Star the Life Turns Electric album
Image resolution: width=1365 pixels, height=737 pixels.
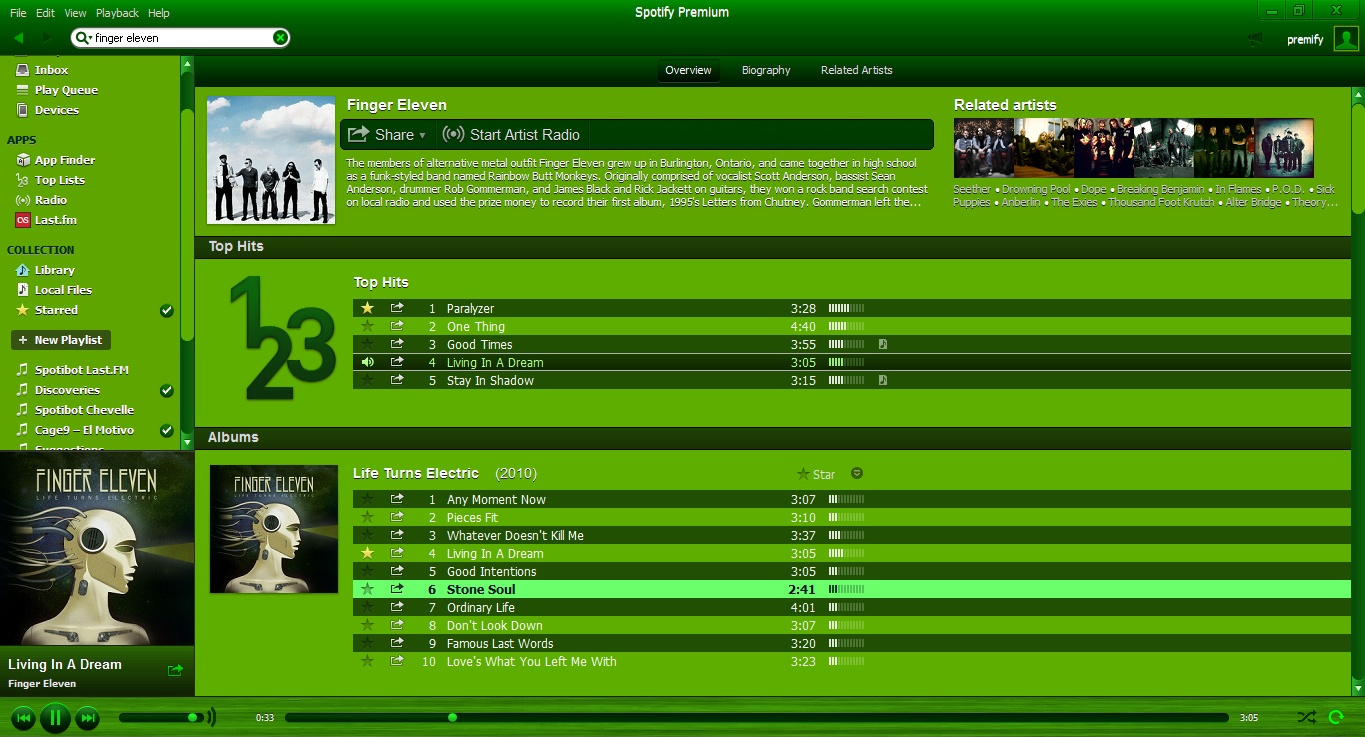click(816, 474)
